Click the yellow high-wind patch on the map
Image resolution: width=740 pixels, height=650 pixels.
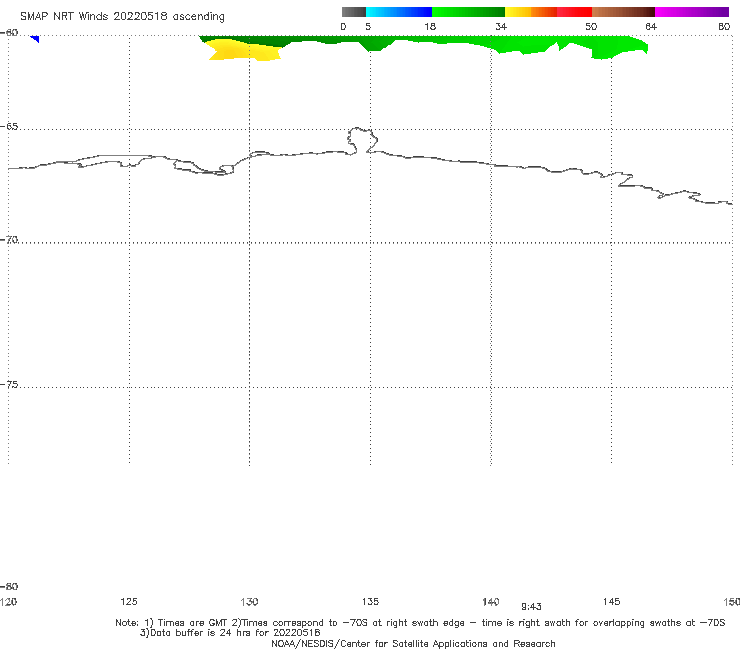click(243, 51)
